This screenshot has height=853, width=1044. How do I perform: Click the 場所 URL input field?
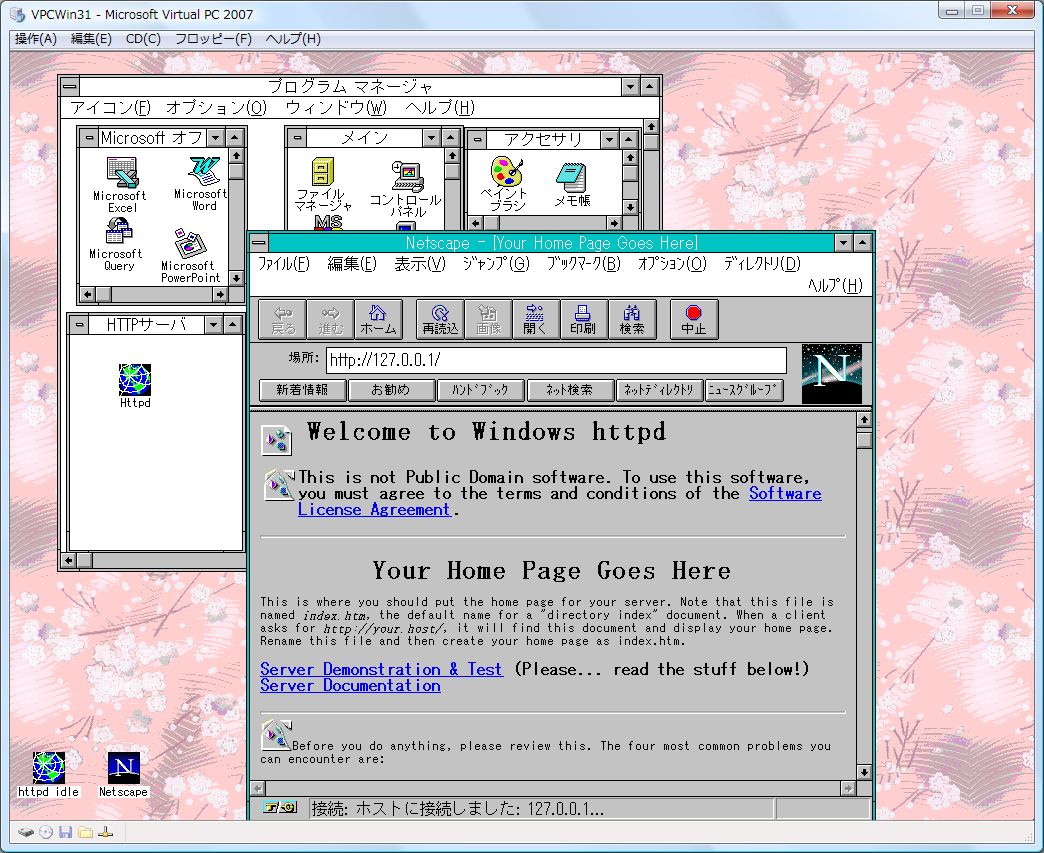click(557, 360)
